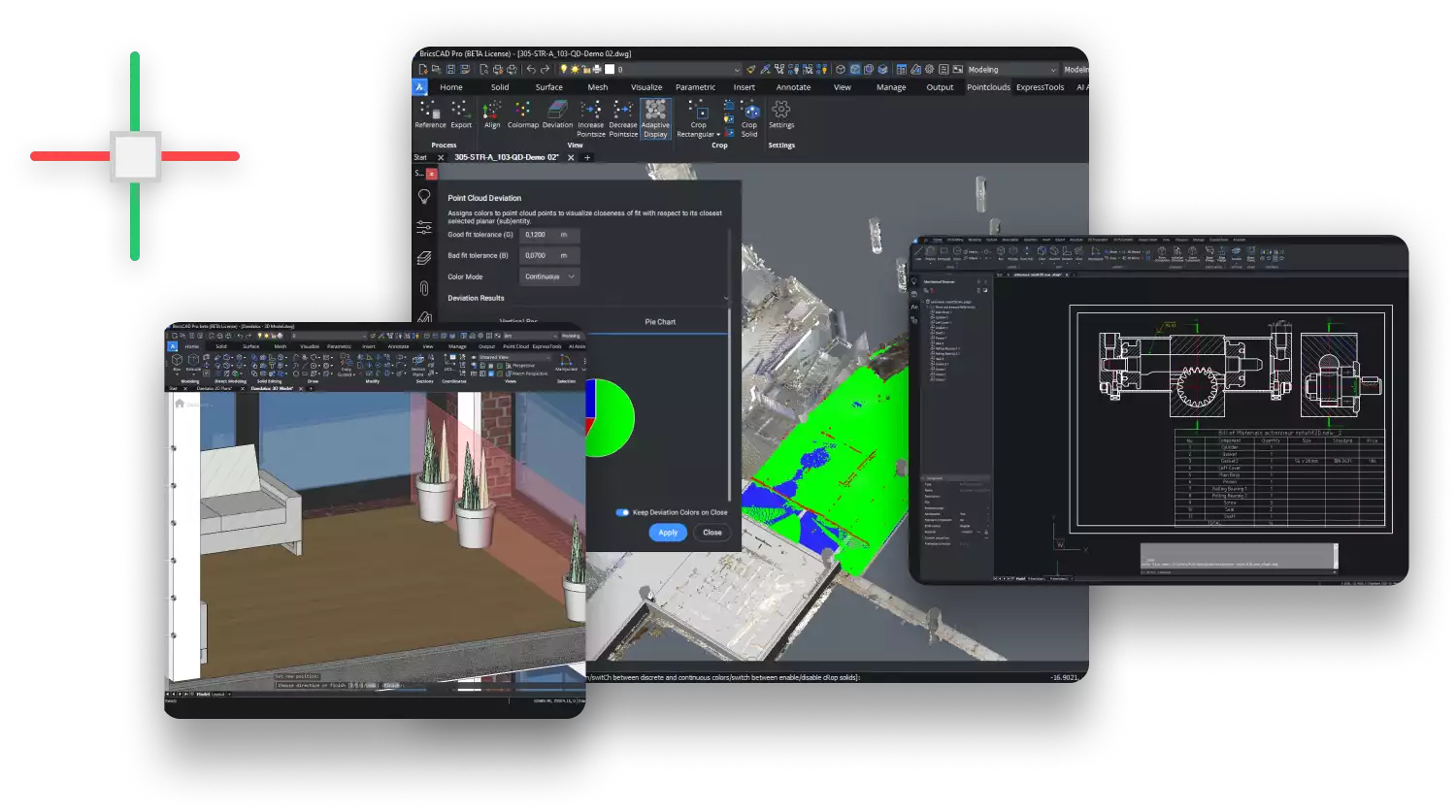Click the Save icon in center window
The image size is (1456, 812).
tap(450, 70)
